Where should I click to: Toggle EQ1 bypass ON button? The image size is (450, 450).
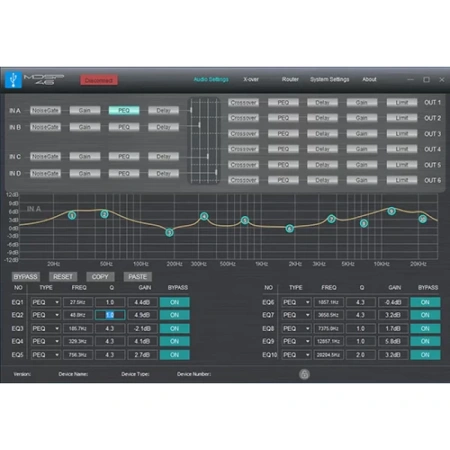tap(175, 302)
